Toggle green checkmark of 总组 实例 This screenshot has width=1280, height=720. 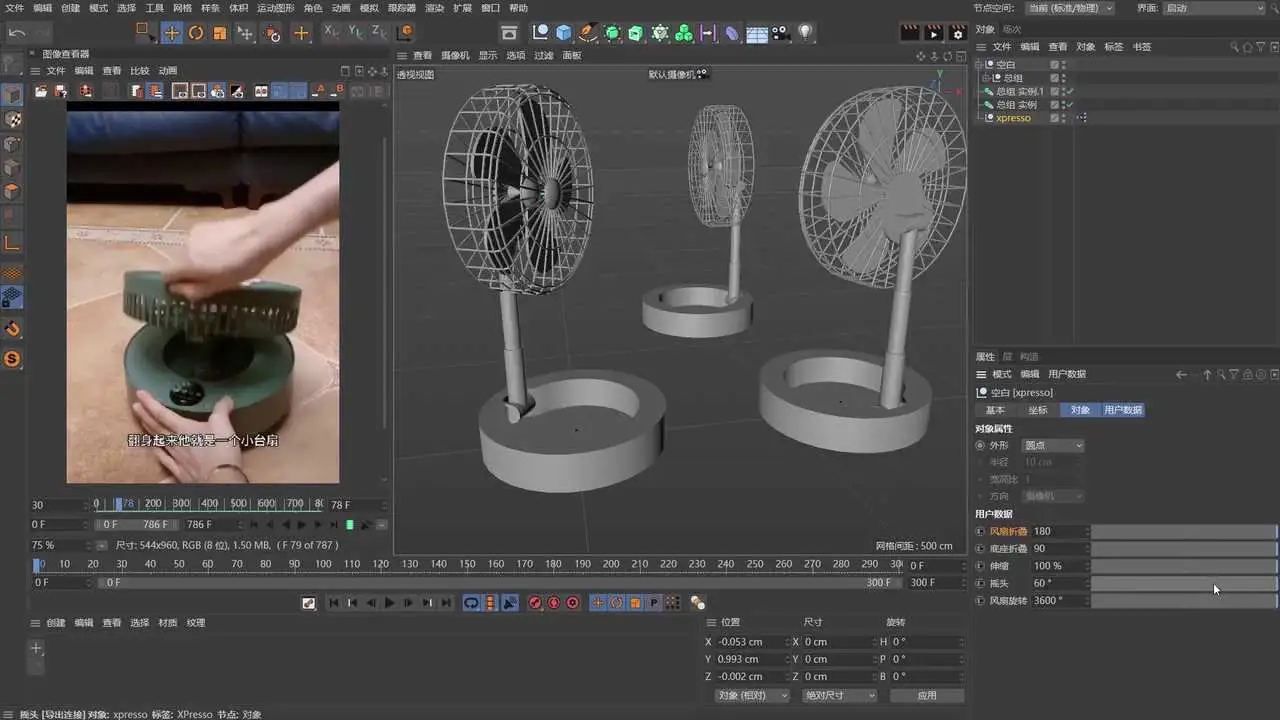click(1071, 104)
